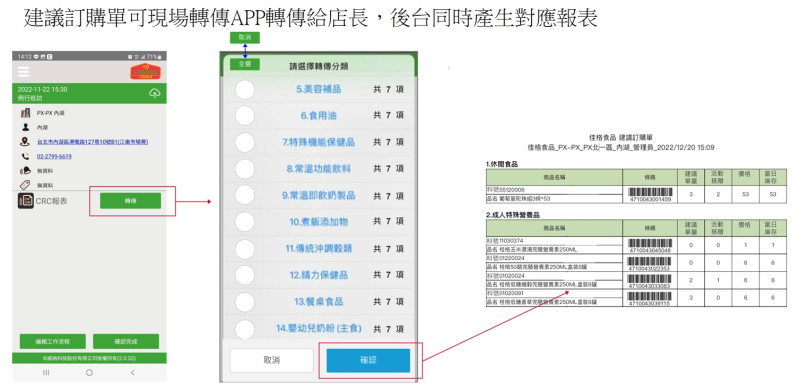Click the Standard Foods logo at top right

(x=145, y=71)
